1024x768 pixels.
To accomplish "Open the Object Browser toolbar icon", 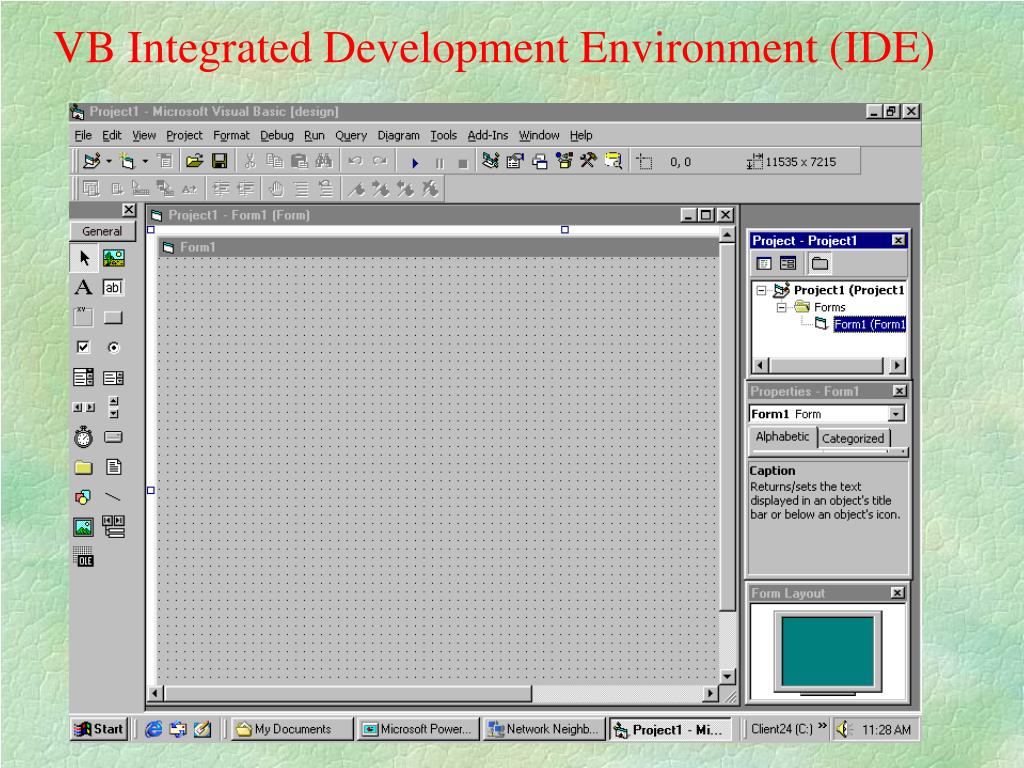I will pos(564,161).
